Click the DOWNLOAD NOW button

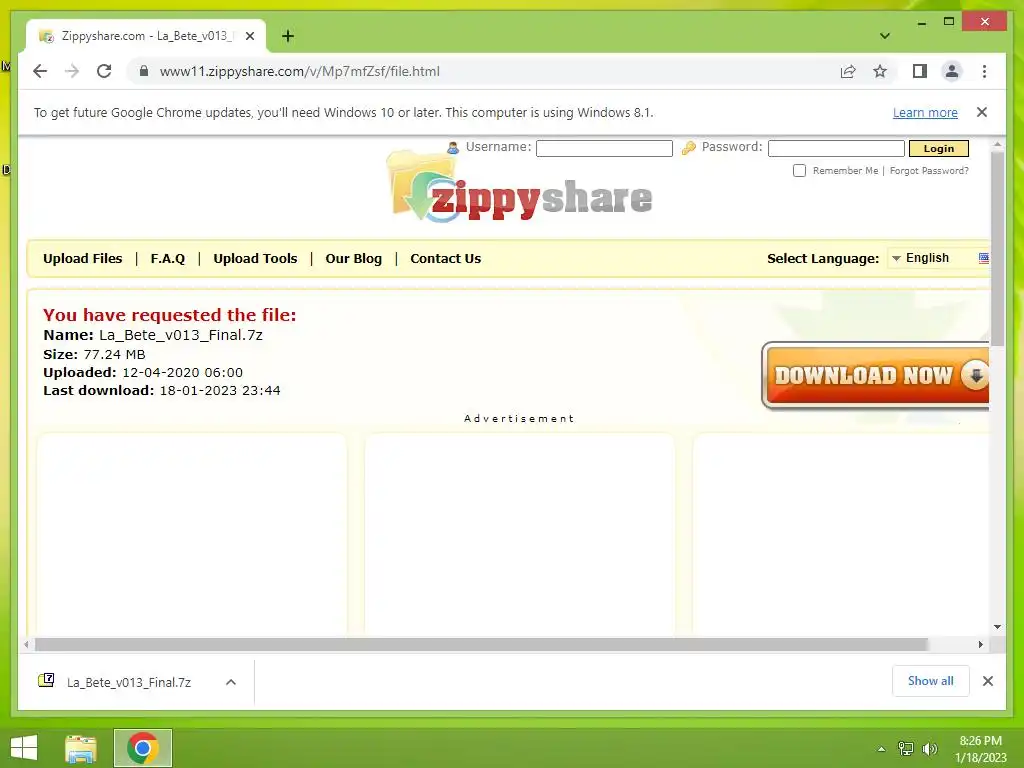876,376
